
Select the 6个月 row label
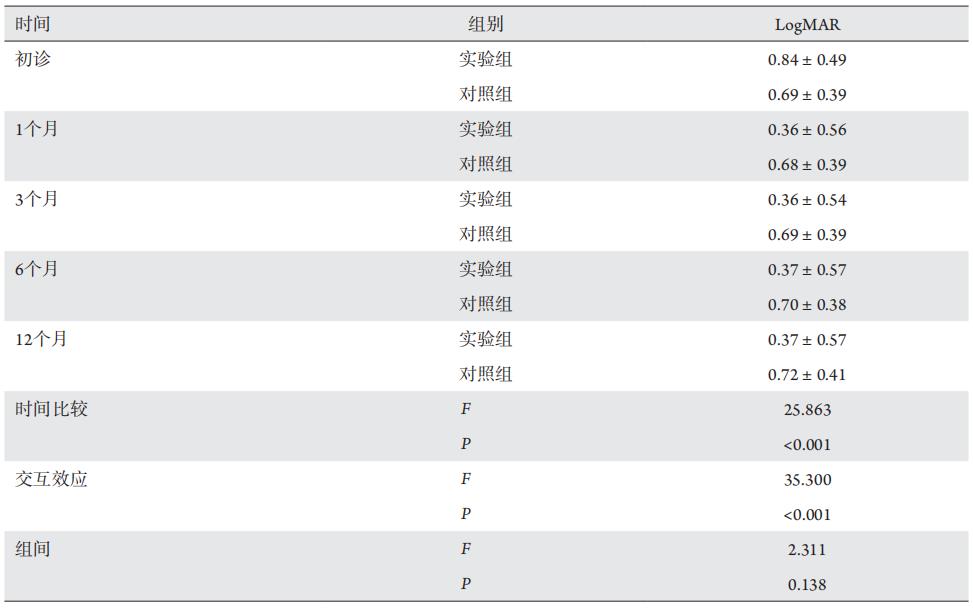37,270
